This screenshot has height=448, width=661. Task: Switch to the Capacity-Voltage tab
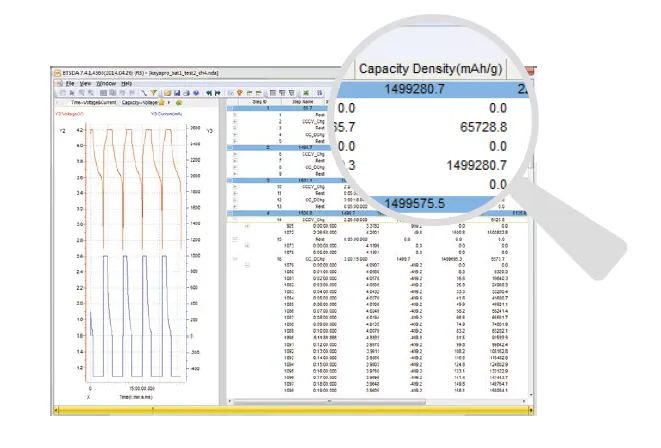click(144, 102)
